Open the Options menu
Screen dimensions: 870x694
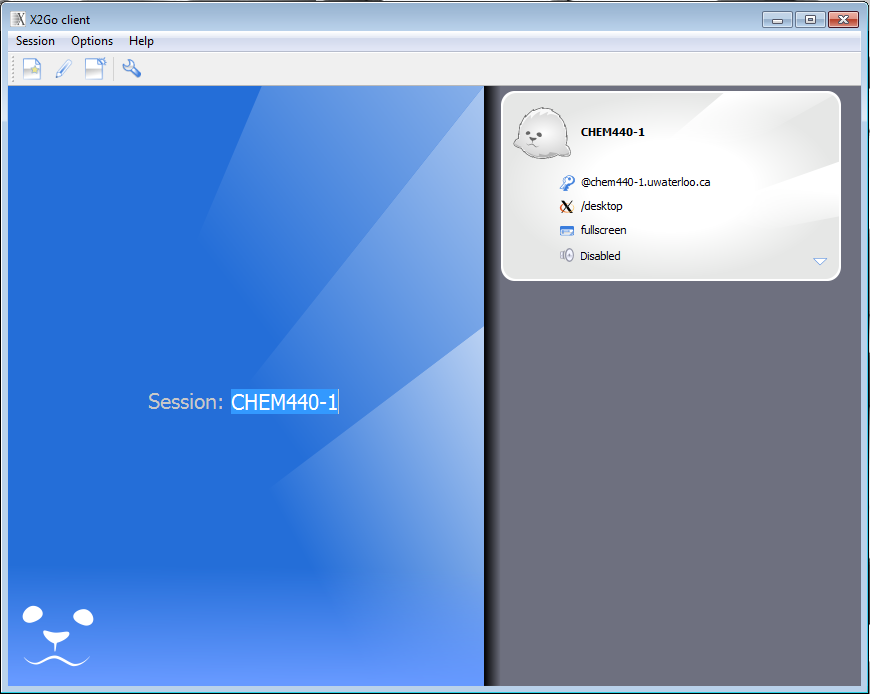tap(92, 41)
